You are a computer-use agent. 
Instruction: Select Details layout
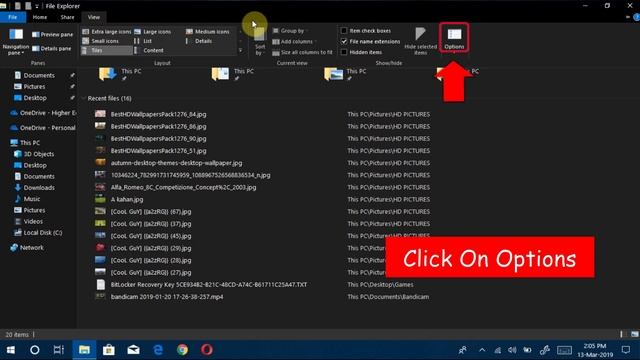(199, 41)
